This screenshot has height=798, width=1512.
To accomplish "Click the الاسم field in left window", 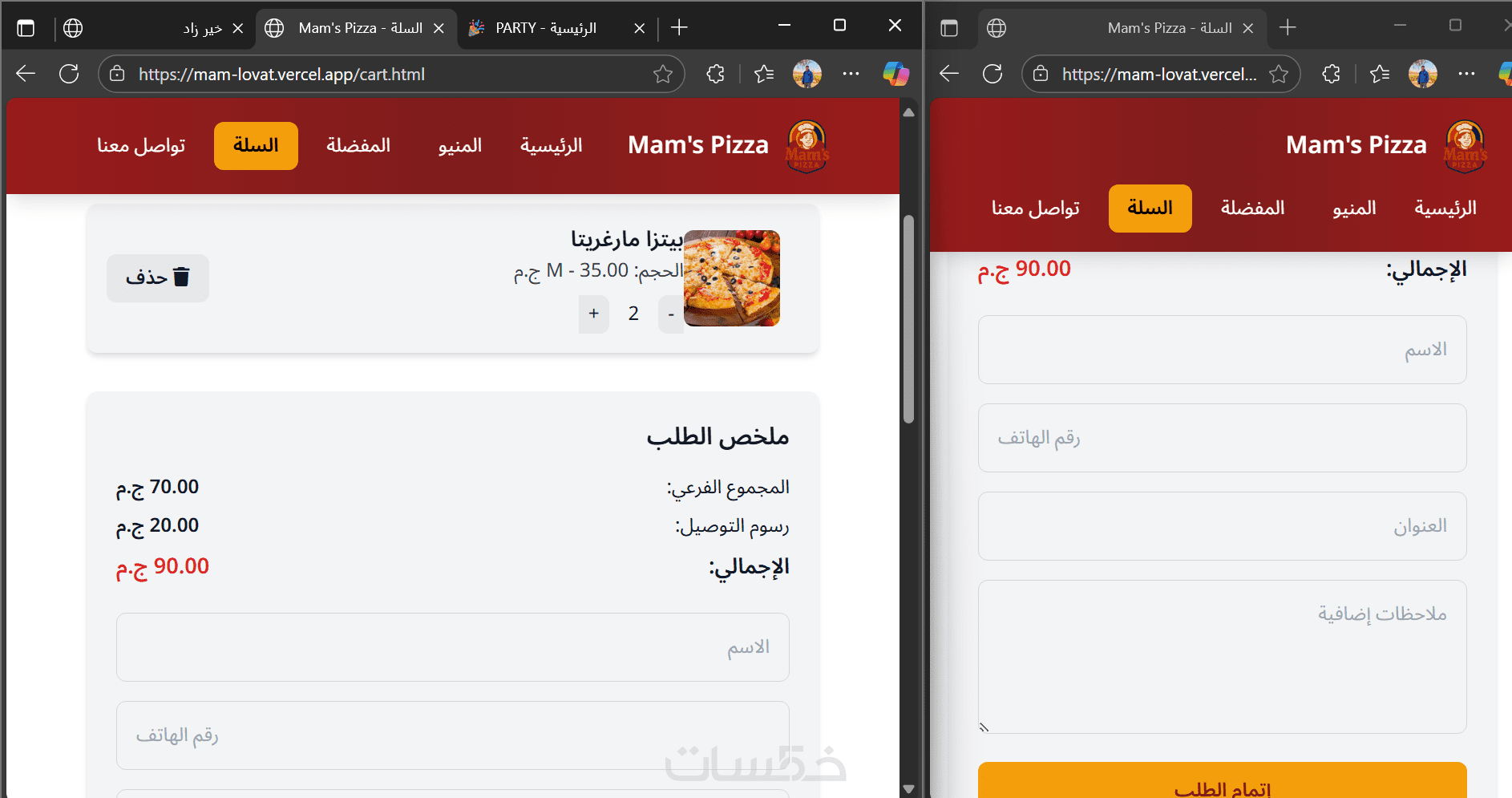I will tap(453, 647).
